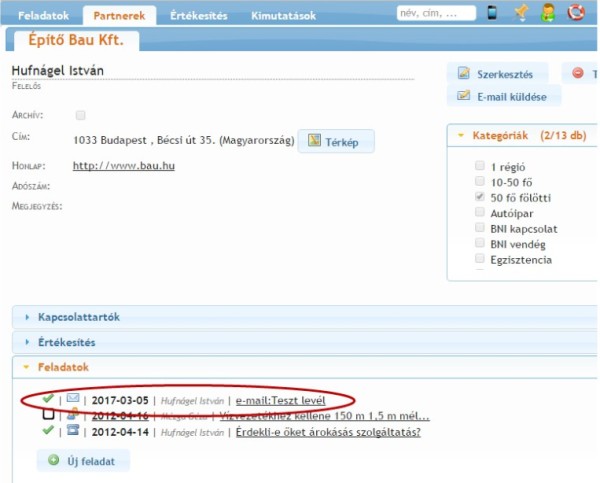
Task: Open the Kimutatások tab
Action: (282, 15)
